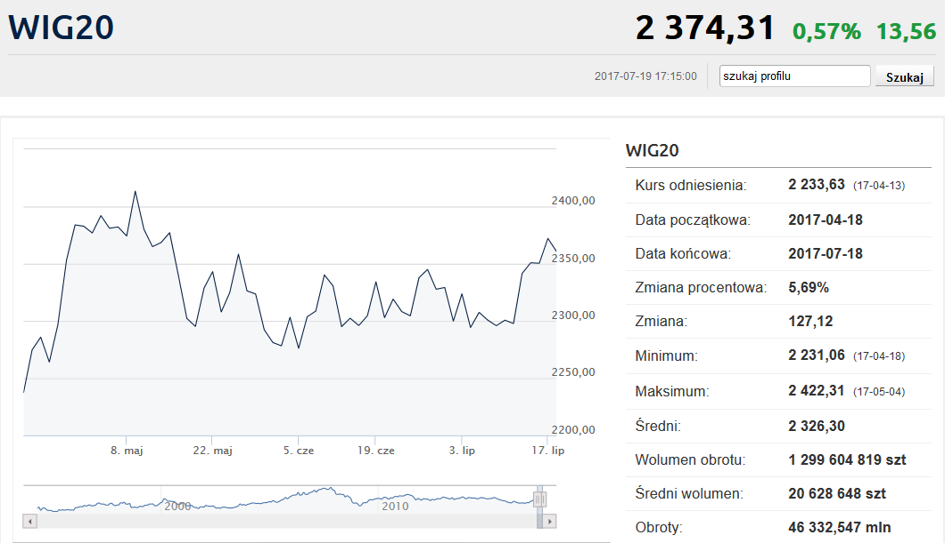Click the chart peak near 8. maj
945x543 pixels.
coord(135,192)
